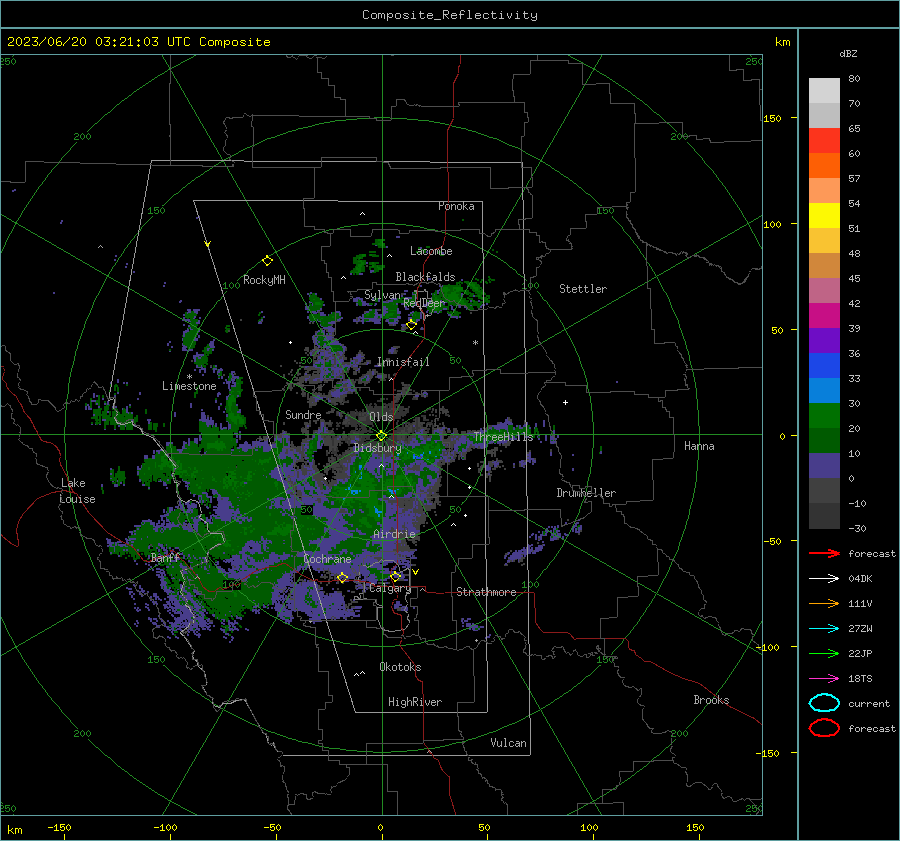Viewport: 900px width, 841px height.
Task: Click the RedDeer city label
Action: point(424,303)
